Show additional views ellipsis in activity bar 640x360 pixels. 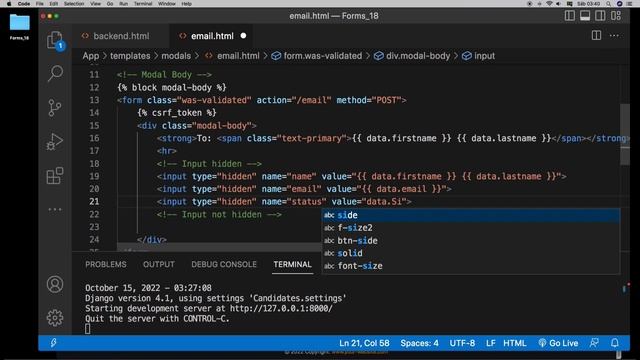tap(55, 209)
